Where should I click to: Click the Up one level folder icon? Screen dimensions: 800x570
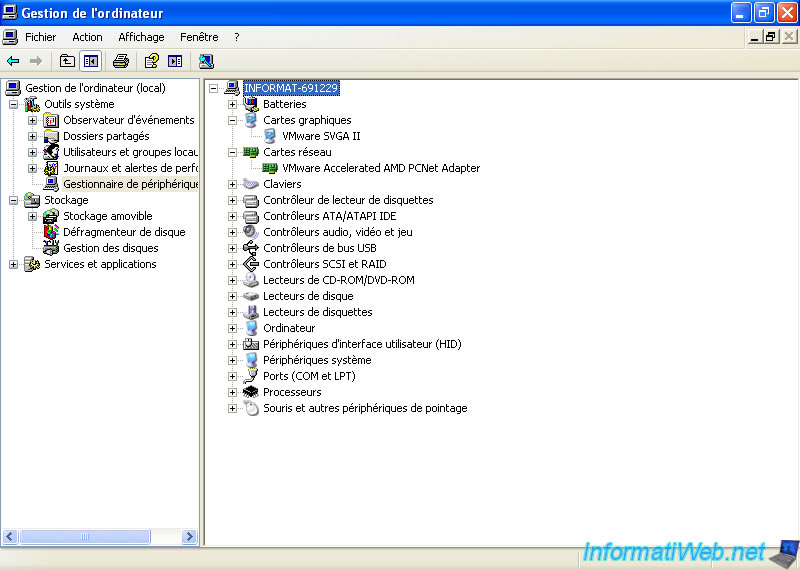pos(67,61)
